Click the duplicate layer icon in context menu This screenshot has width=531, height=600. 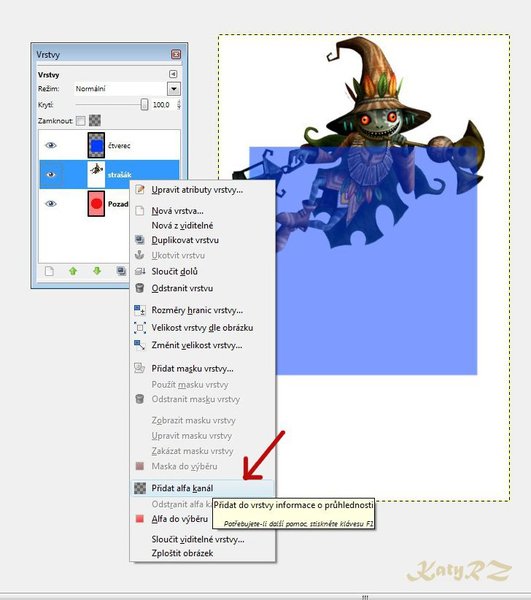(140, 240)
